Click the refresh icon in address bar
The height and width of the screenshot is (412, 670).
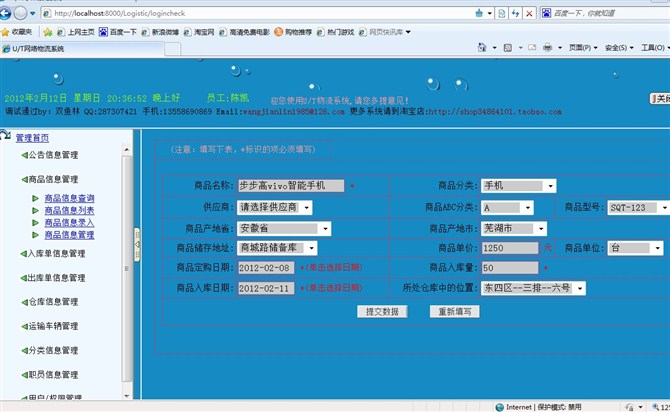pyautogui.click(x=515, y=13)
